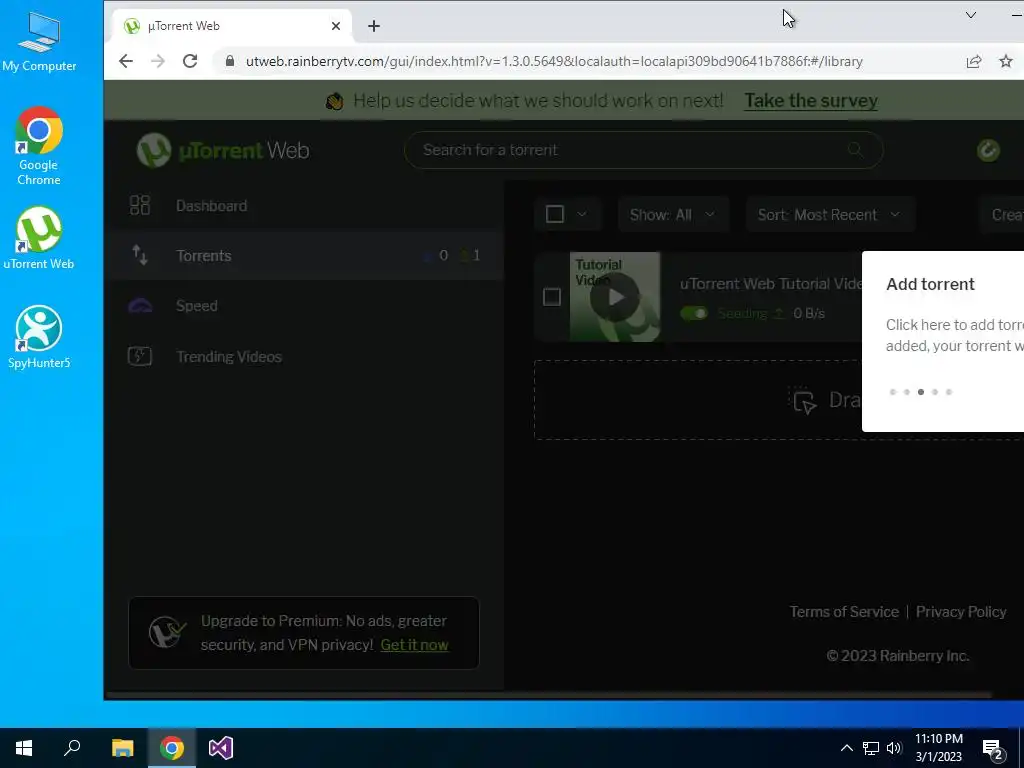Open Chrome's tab search chevron in title bar
Screen dimensions: 1024x768
click(x=970, y=15)
